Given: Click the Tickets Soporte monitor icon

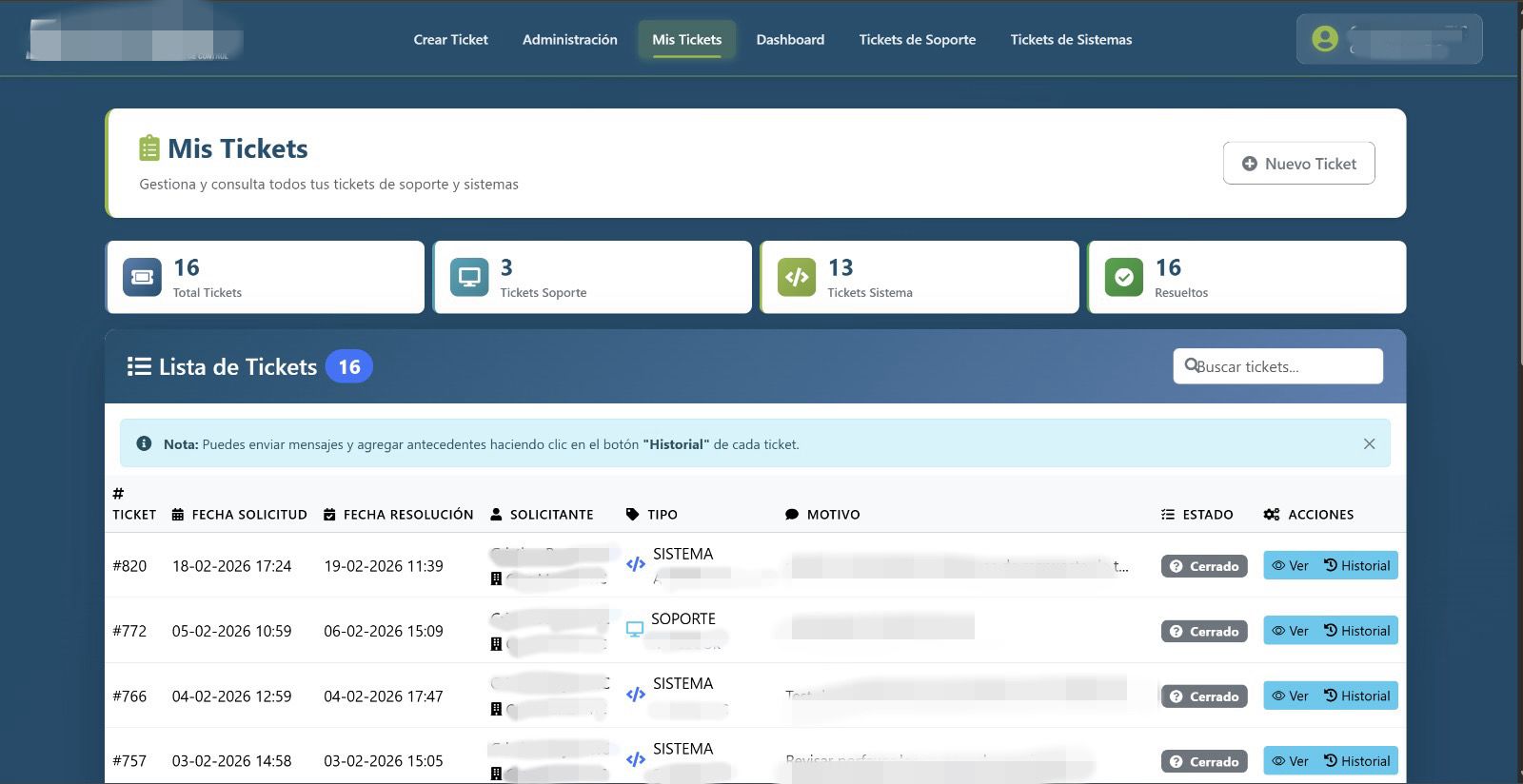Looking at the screenshot, I should (469, 277).
